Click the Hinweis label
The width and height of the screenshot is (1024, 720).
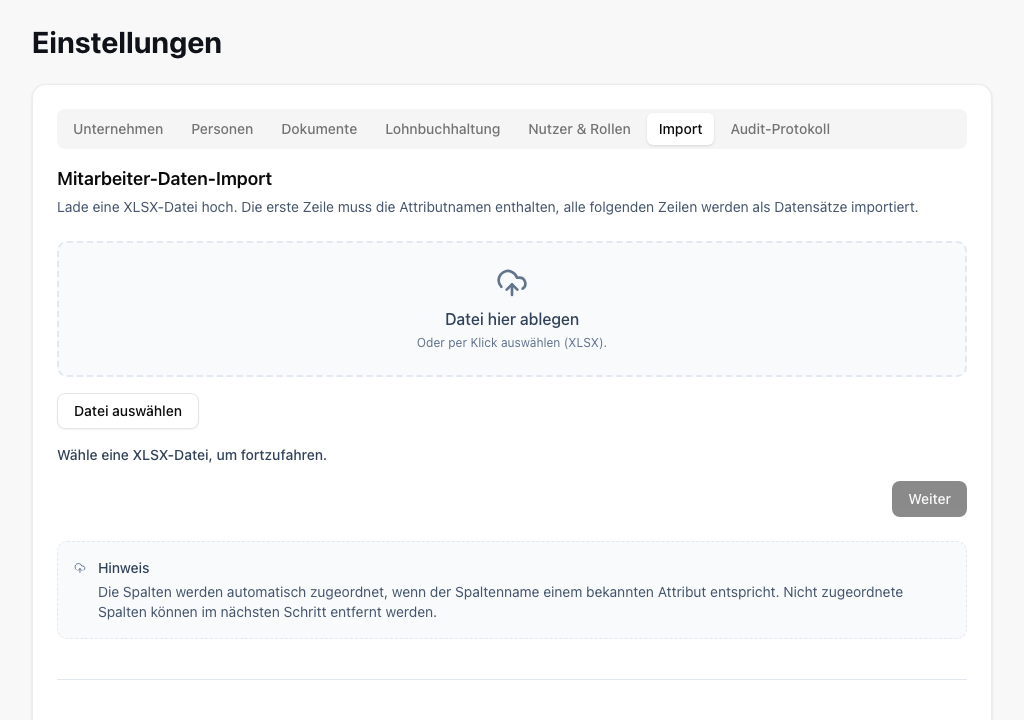[x=123, y=568]
